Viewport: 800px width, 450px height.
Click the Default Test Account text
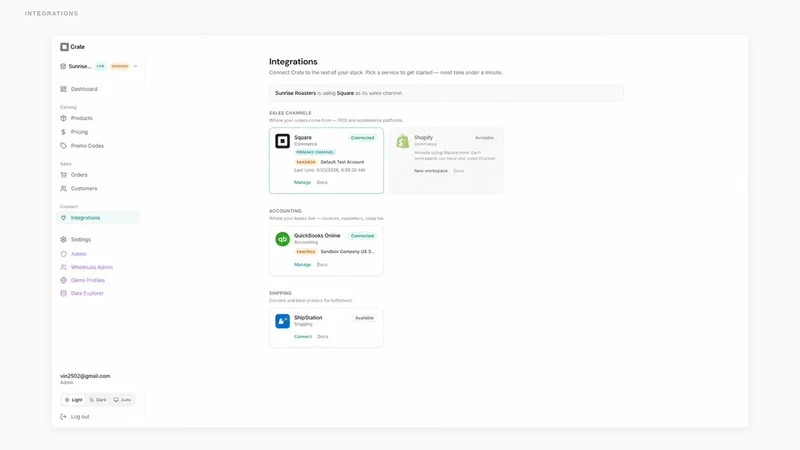(342, 162)
